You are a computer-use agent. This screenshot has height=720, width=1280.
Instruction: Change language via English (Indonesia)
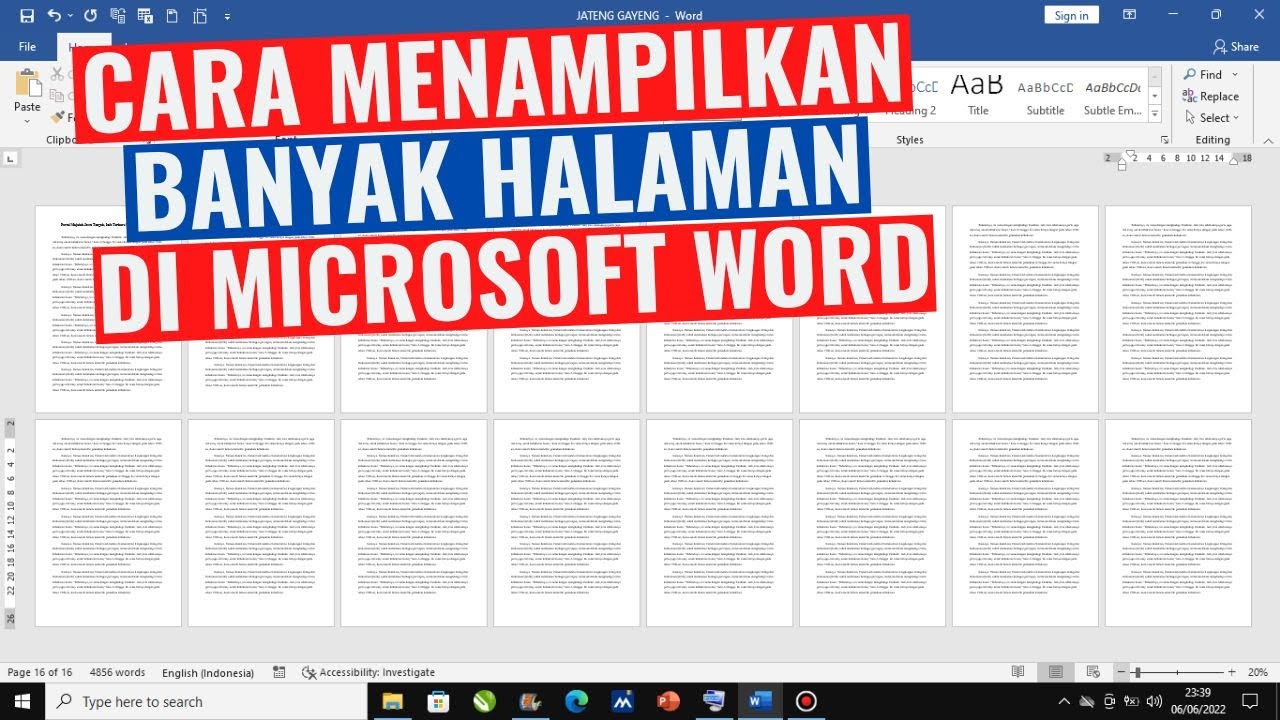(x=209, y=672)
